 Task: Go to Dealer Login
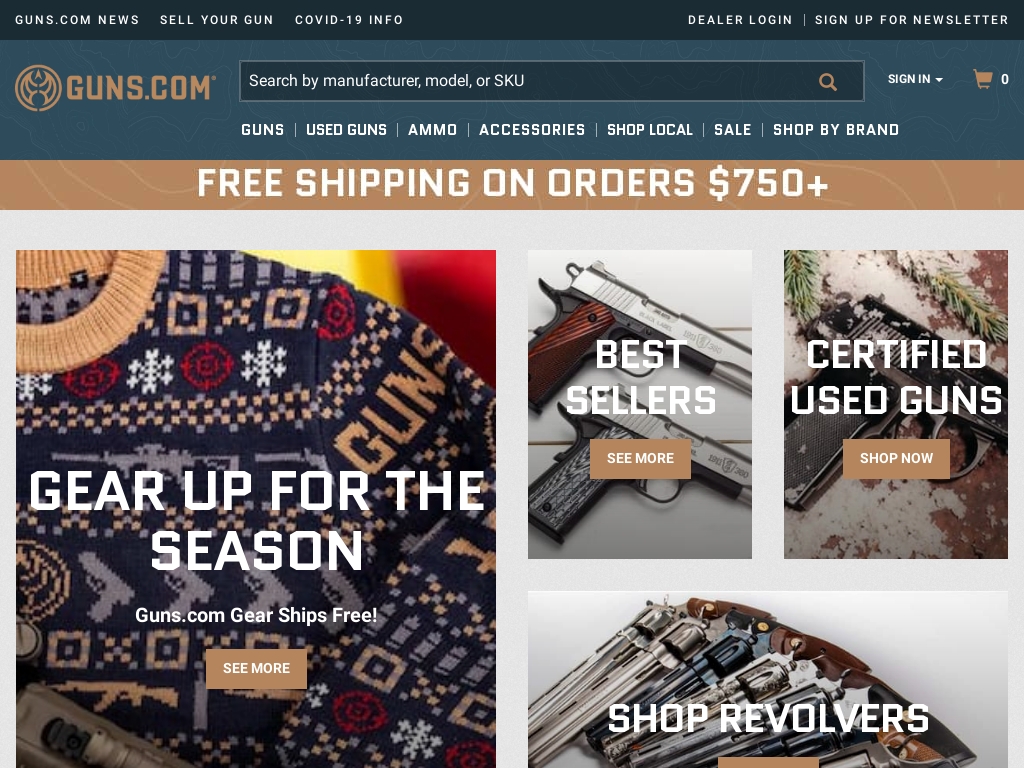(x=740, y=20)
